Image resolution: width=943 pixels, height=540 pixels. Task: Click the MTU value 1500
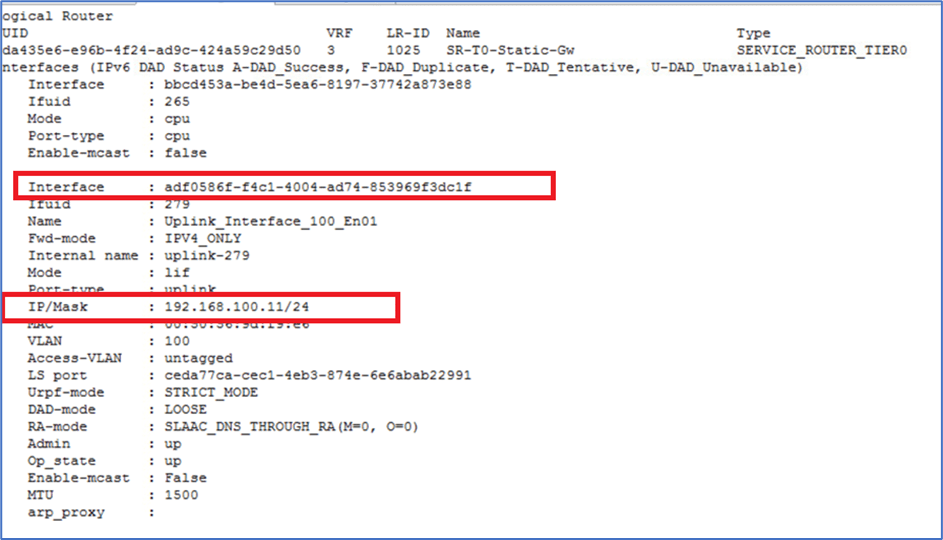(182, 495)
